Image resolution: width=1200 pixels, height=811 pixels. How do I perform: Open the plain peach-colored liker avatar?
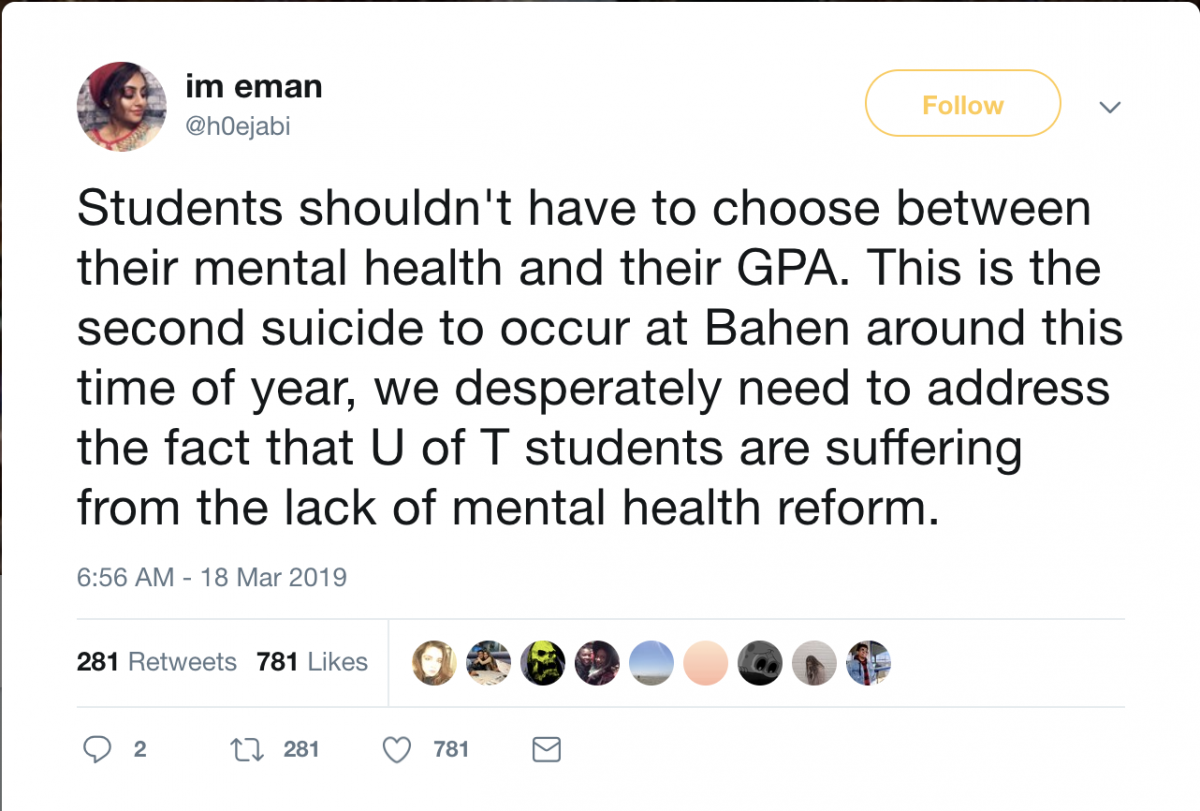[705, 662]
